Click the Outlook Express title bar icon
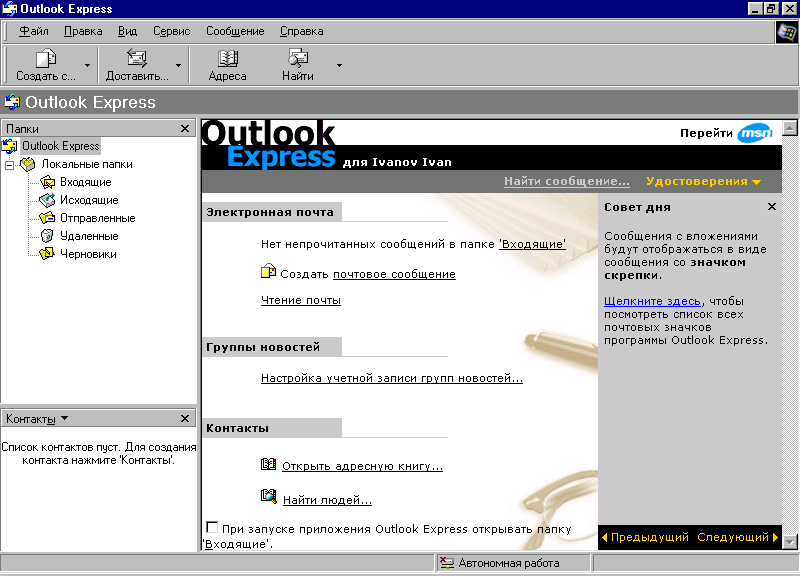Viewport: 800px width, 576px height. (x=10, y=9)
